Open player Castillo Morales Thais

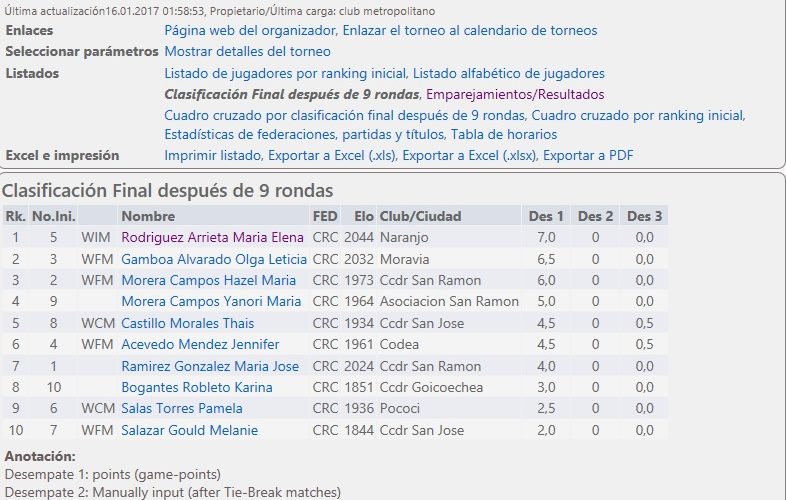pyautogui.click(x=187, y=324)
